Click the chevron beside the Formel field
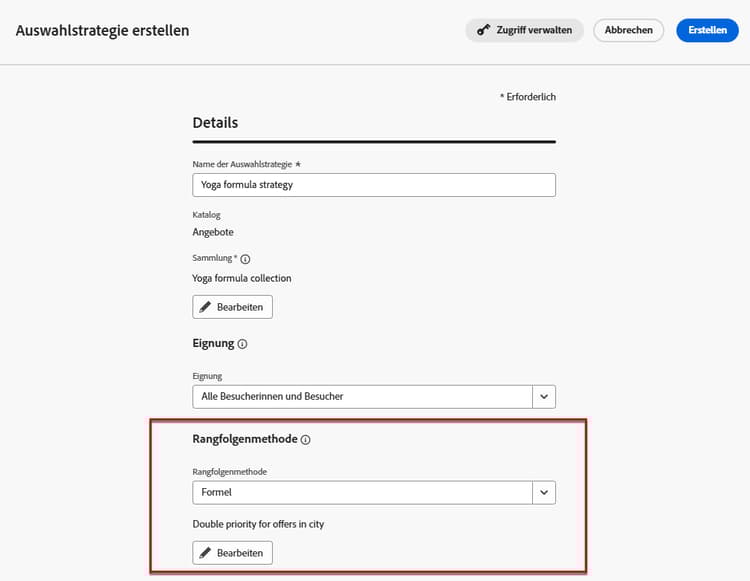This screenshot has width=750, height=581. pyautogui.click(x=544, y=492)
